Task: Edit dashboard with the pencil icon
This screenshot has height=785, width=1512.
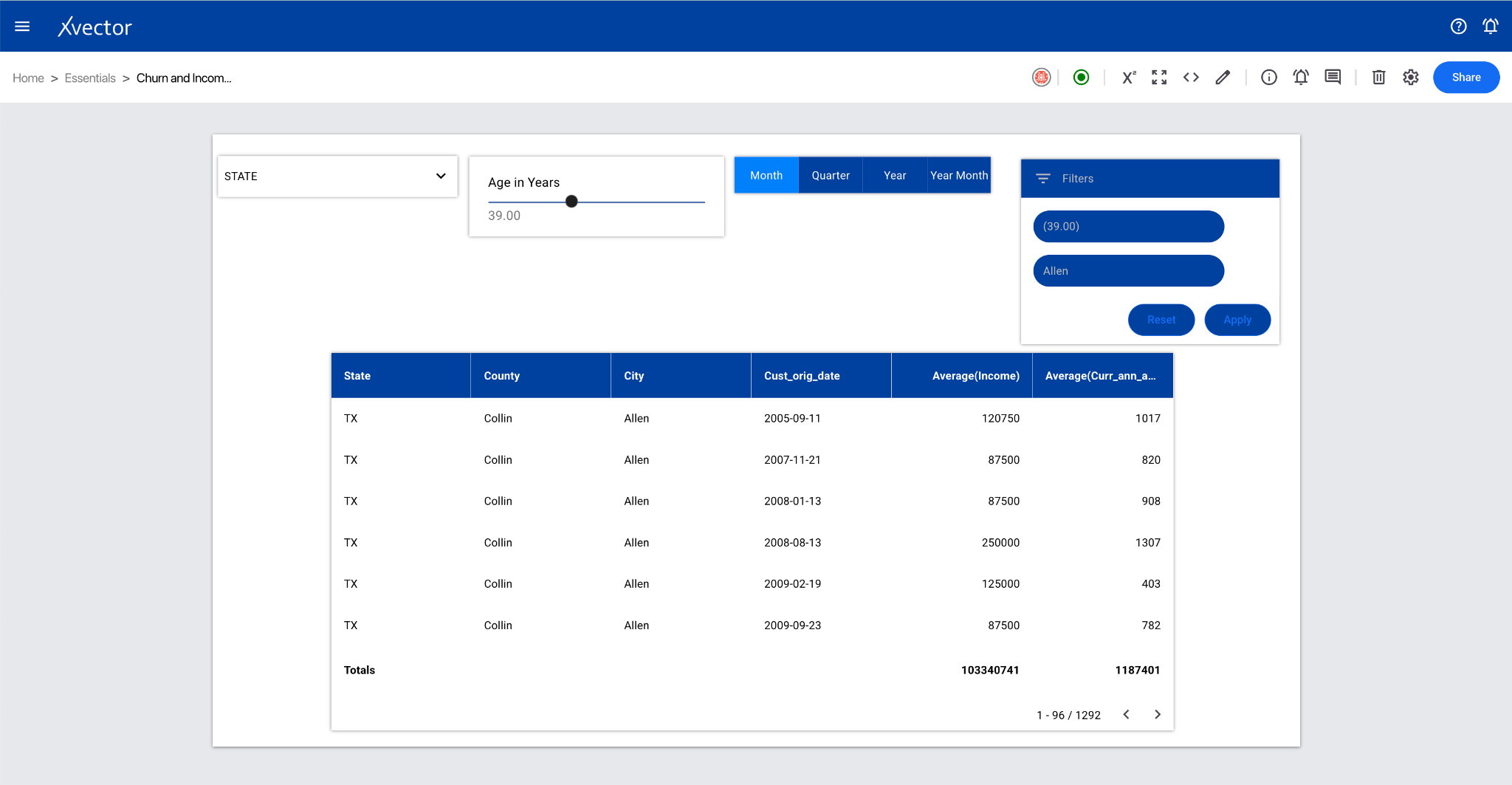Action: point(1223,78)
